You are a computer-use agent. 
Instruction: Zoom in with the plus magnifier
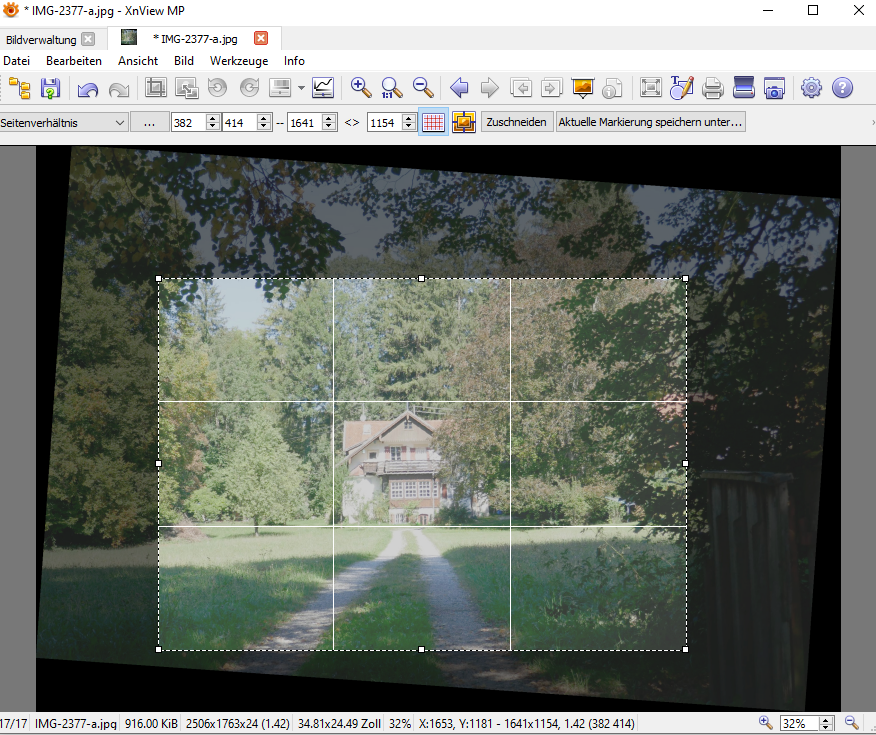click(361, 88)
